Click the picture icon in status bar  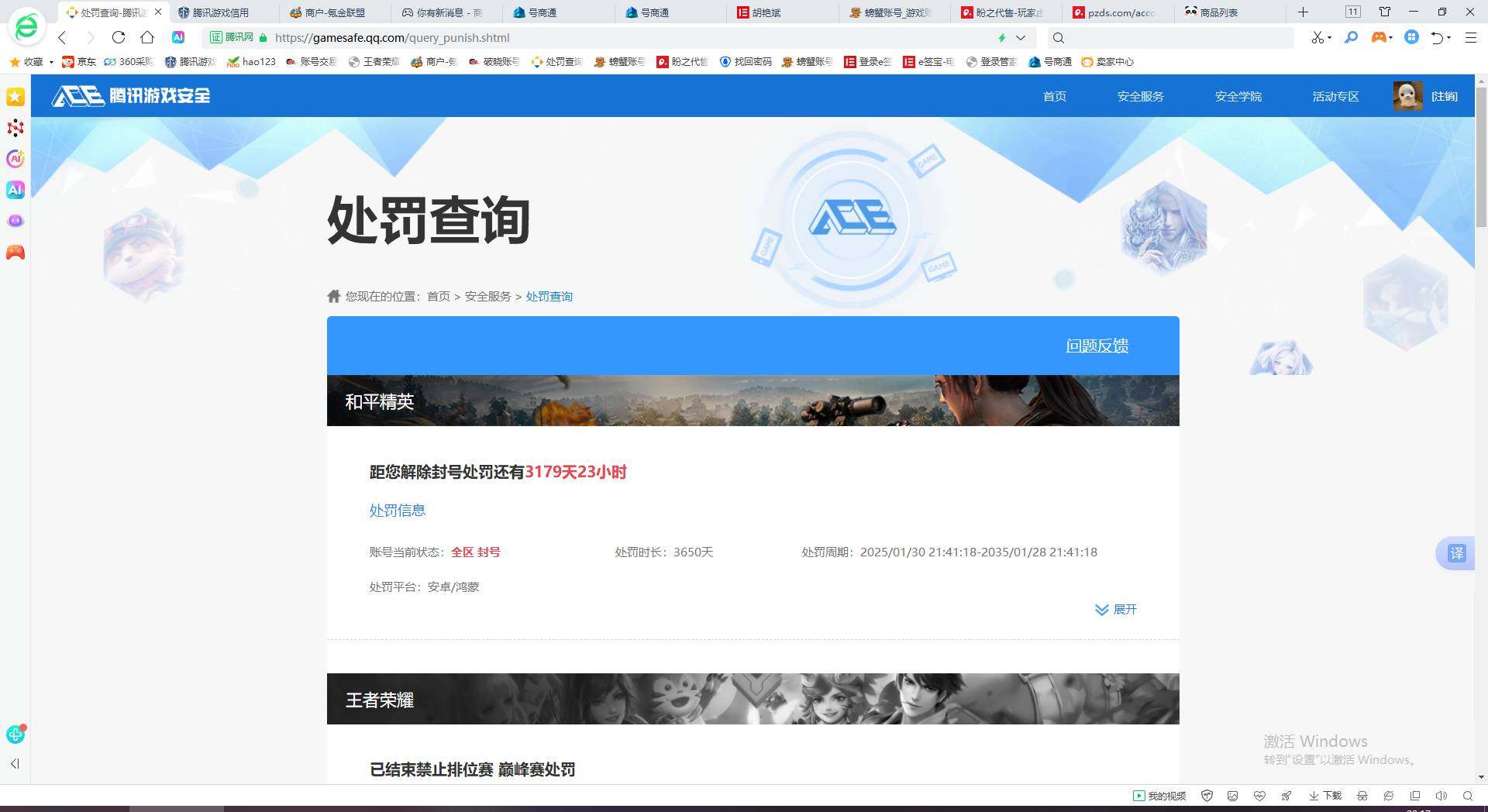tap(1233, 796)
